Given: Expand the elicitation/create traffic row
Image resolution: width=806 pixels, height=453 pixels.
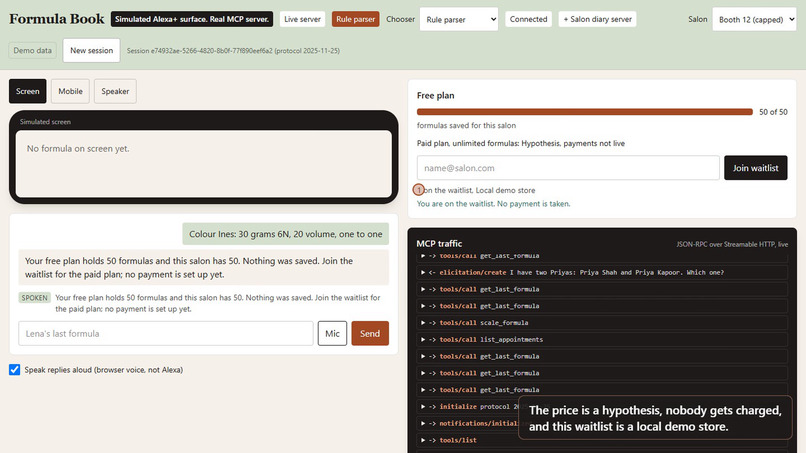Looking at the screenshot, I should 602,273.
